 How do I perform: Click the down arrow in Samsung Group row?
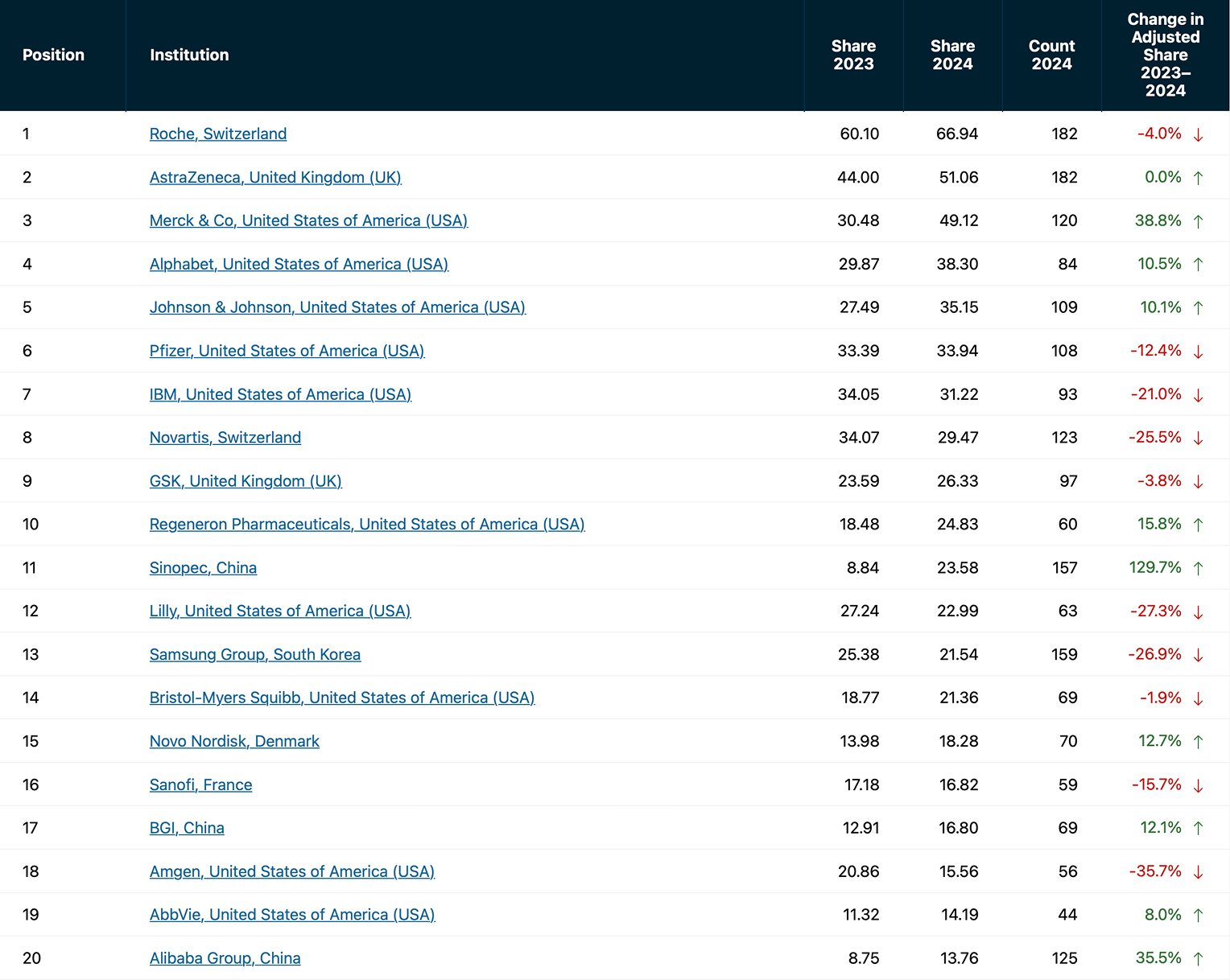pyautogui.click(x=1198, y=656)
